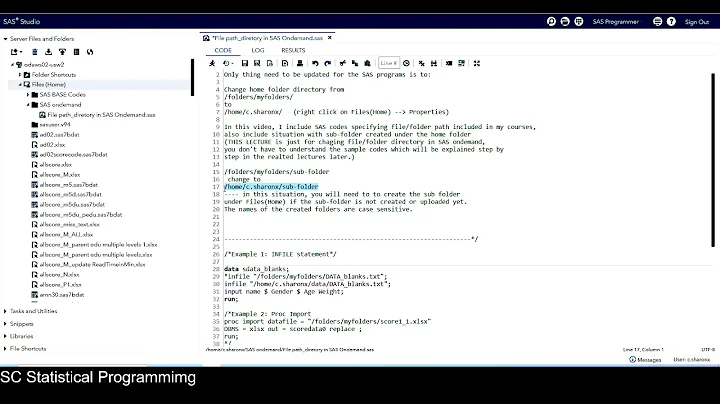The image size is (720, 404).
Task: Click the code options icon before maximize
Action: (x=461, y=63)
